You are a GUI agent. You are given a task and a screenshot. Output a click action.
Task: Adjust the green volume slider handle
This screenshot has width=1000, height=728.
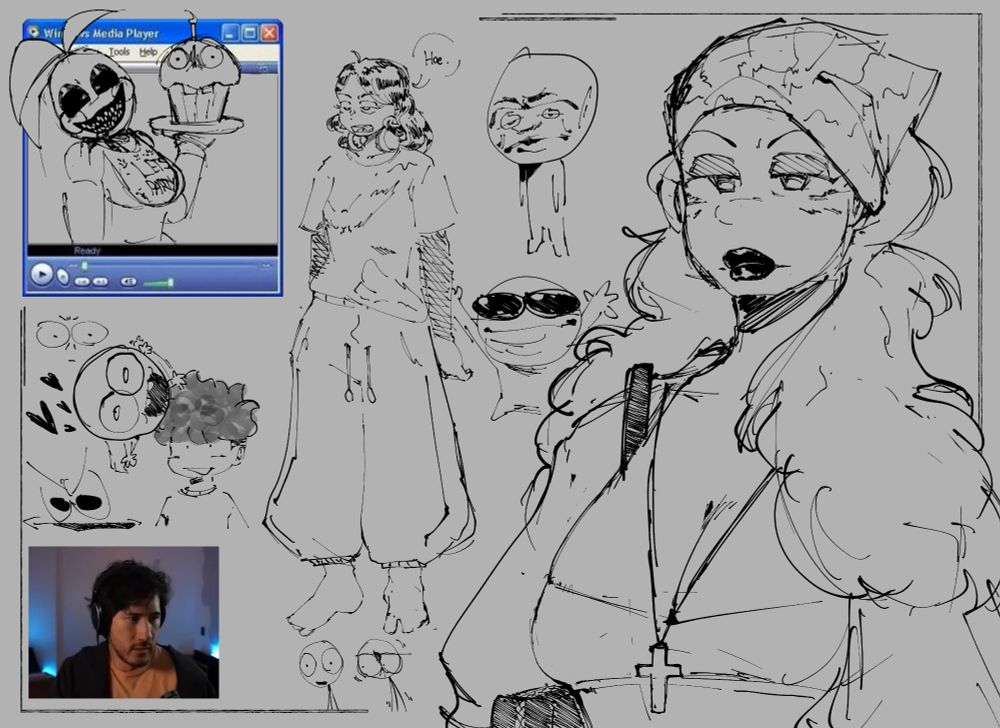click(x=170, y=282)
